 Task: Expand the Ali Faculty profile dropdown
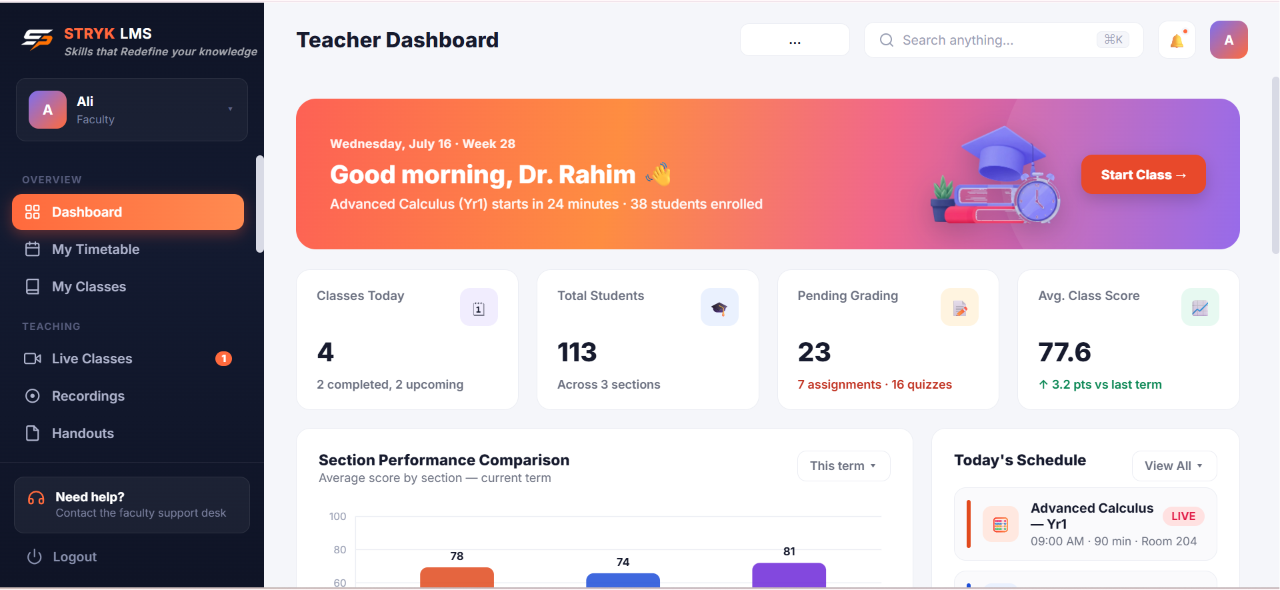(132, 110)
